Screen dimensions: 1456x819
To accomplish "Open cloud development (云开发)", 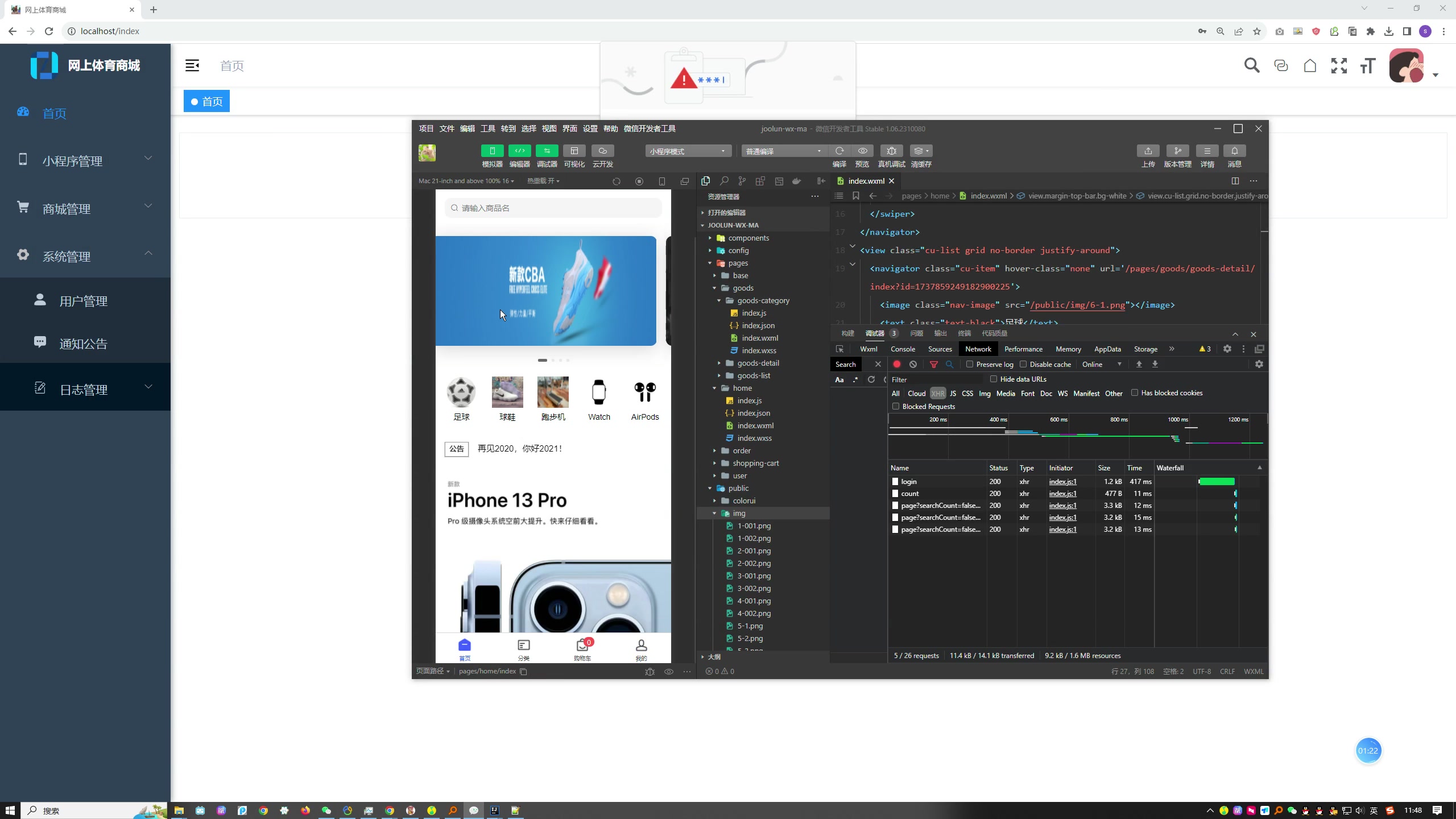I will pyautogui.click(x=602, y=151).
